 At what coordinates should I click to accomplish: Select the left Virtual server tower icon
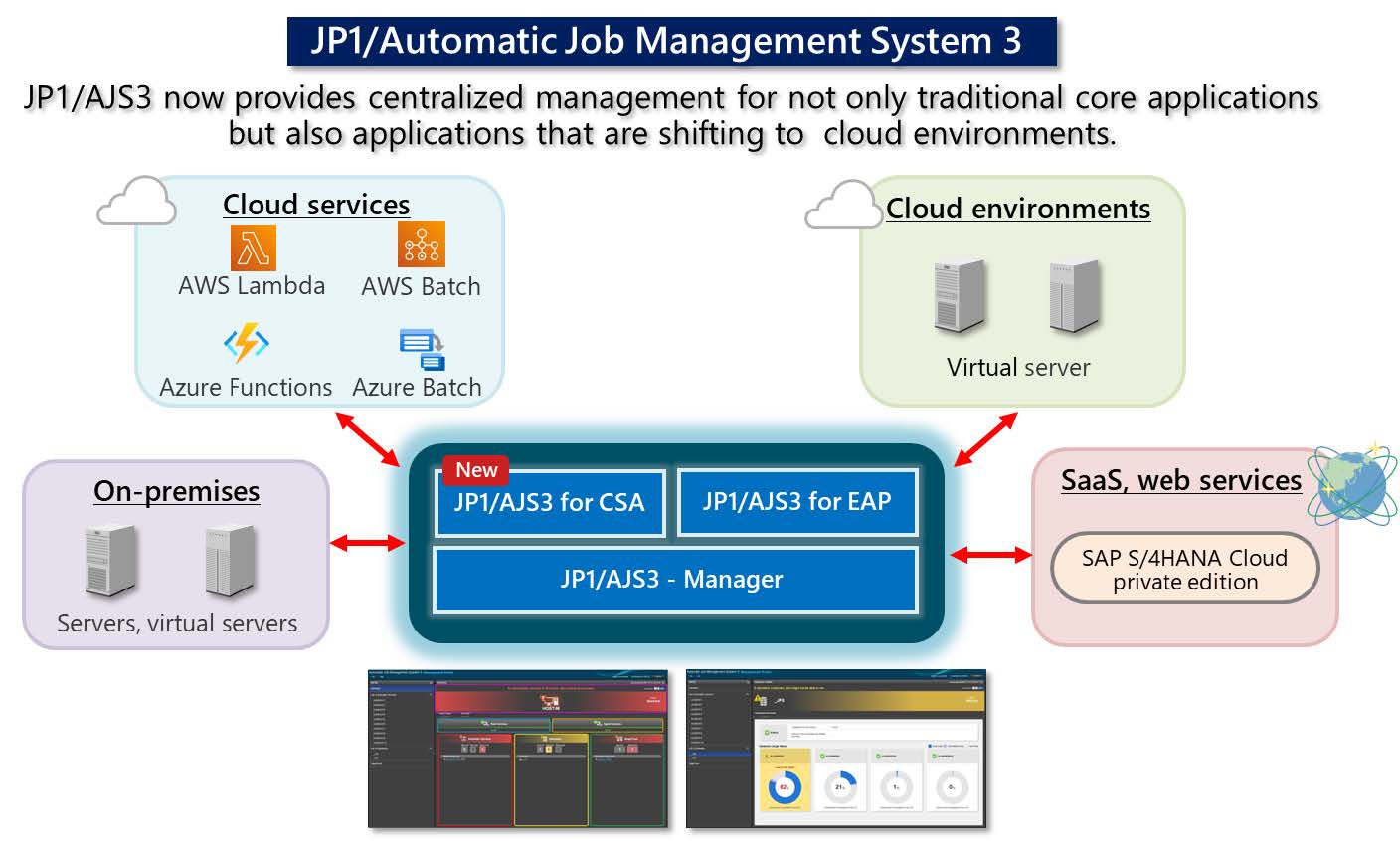(961, 295)
